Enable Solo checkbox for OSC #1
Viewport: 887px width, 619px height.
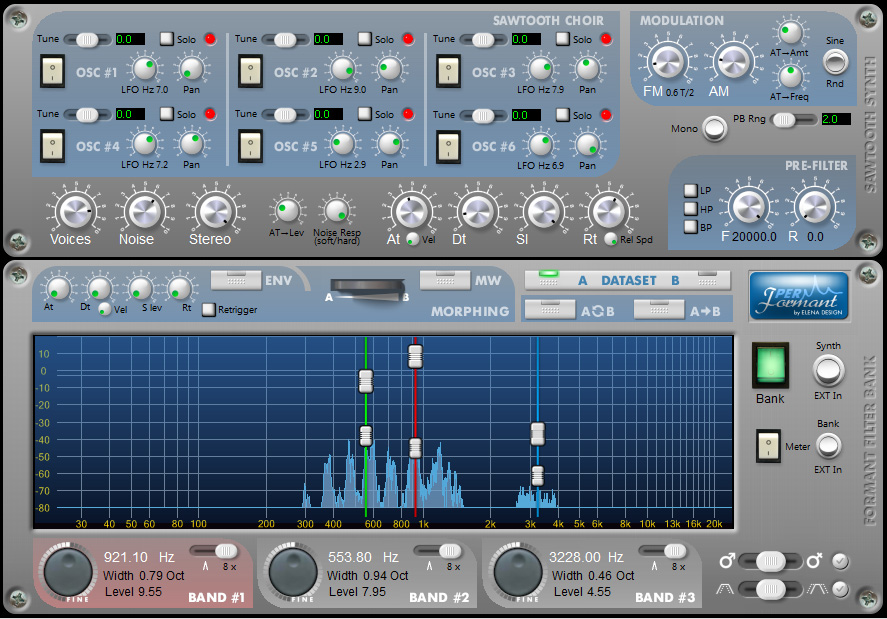coord(166,38)
